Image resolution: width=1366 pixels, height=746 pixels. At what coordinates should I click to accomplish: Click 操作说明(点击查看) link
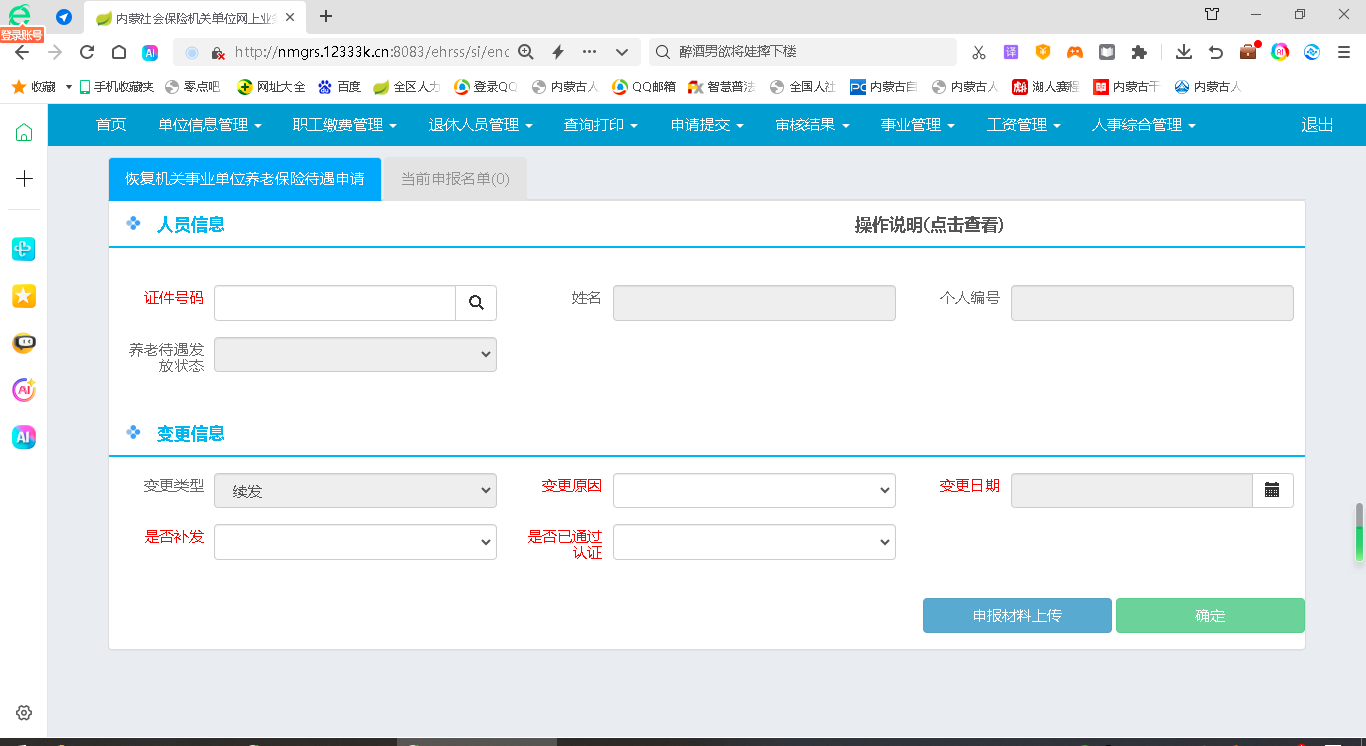click(x=929, y=225)
